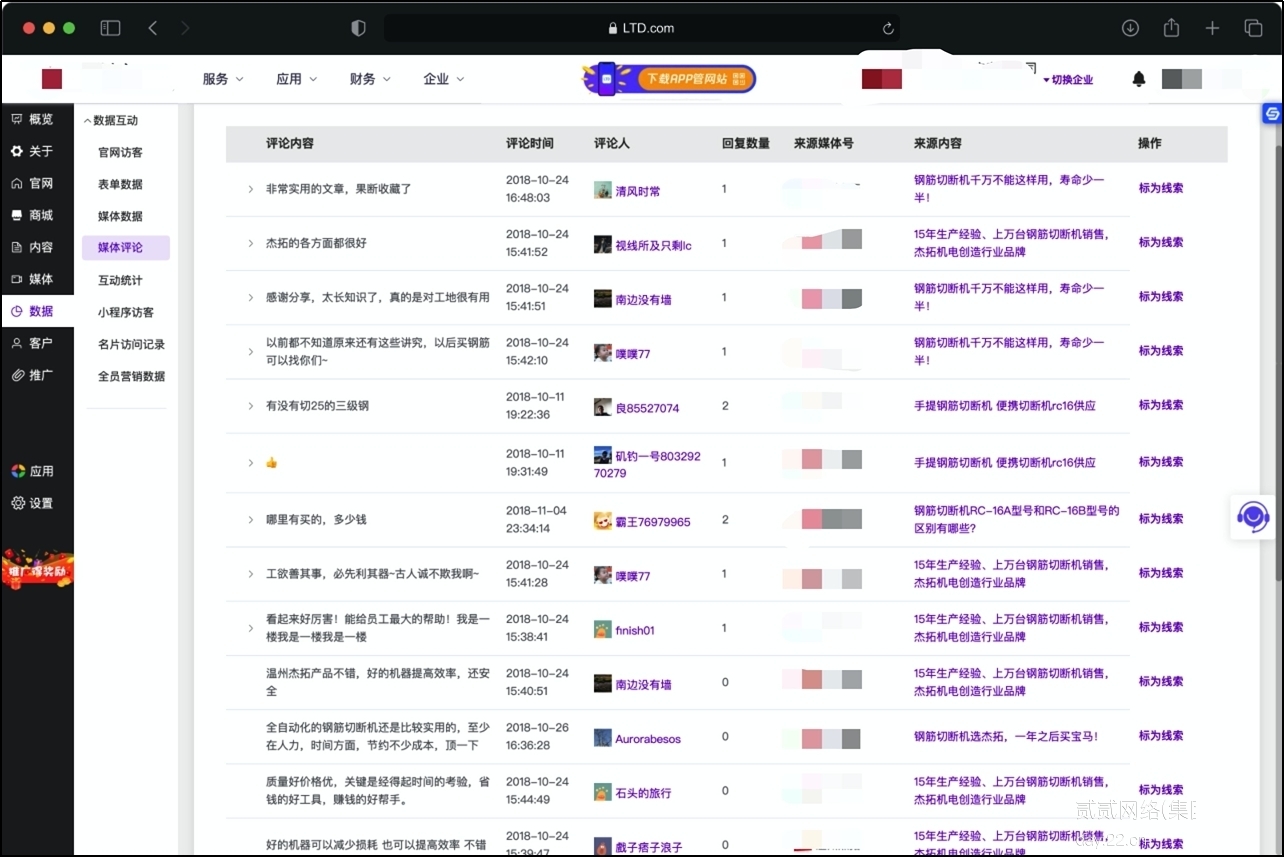This screenshot has width=1286, height=859.
Task: Expand the 非常实用的文章 comment row
Action: click(x=251, y=189)
